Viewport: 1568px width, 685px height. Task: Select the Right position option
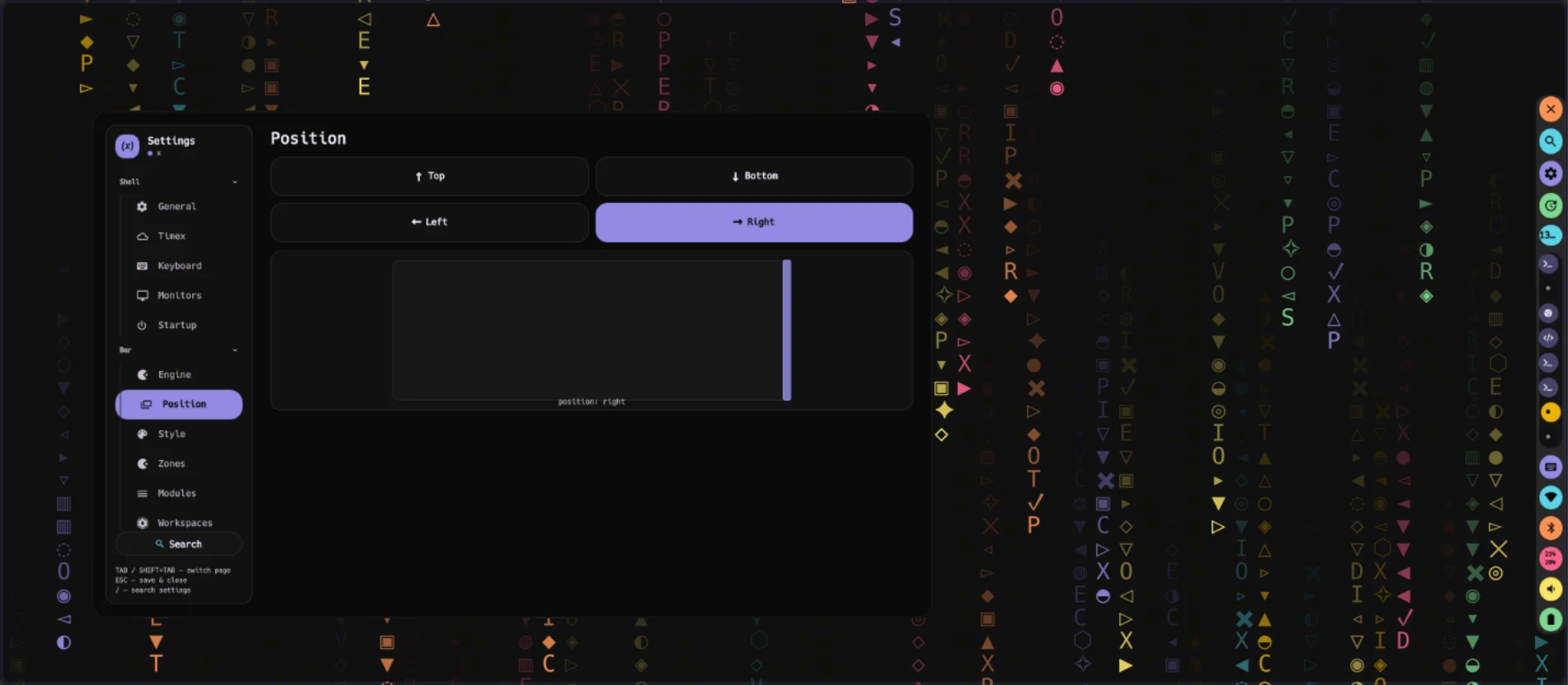coord(754,222)
